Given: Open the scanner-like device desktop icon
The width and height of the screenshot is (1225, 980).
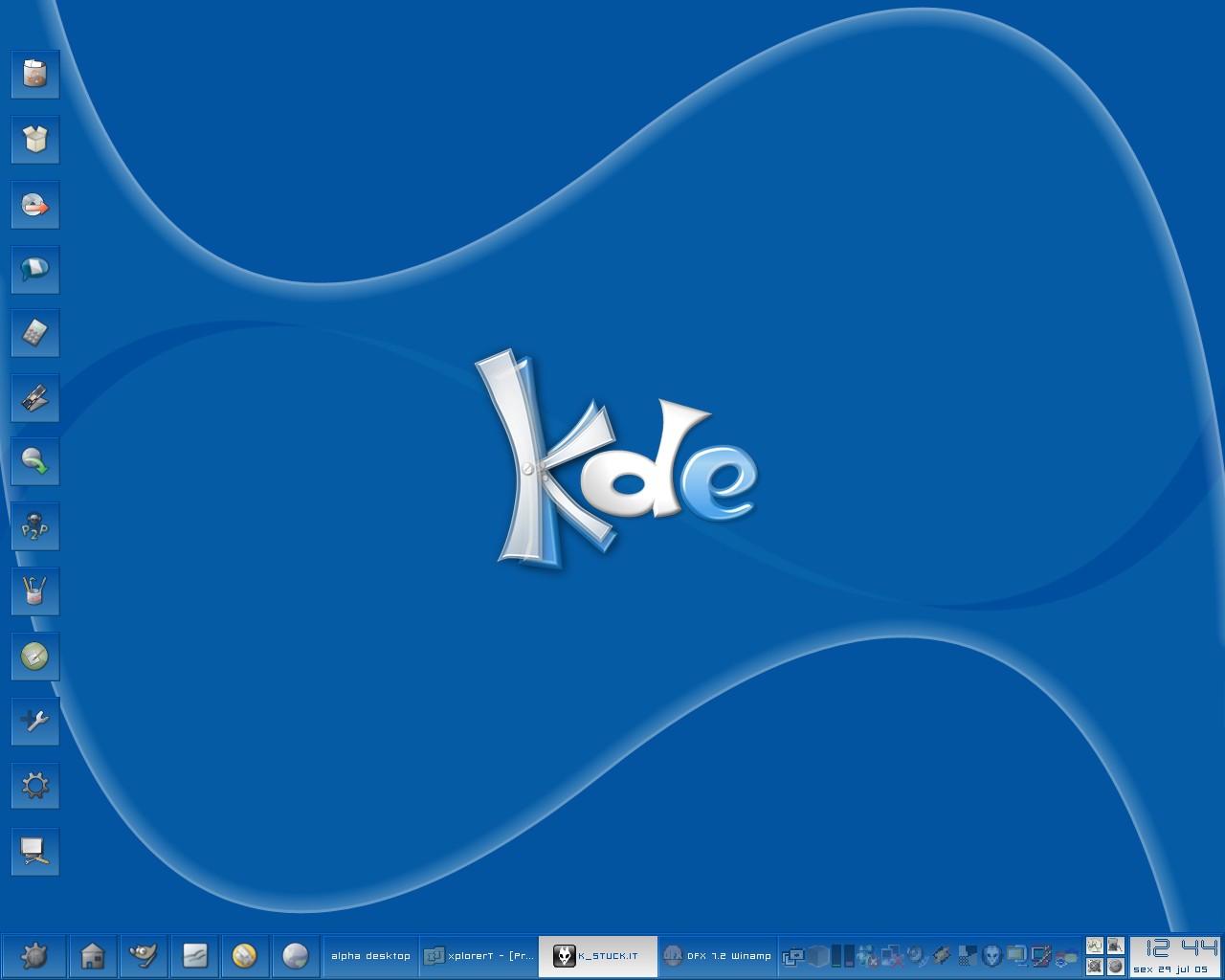Looking at the screenshot, I should coord(35,398).
